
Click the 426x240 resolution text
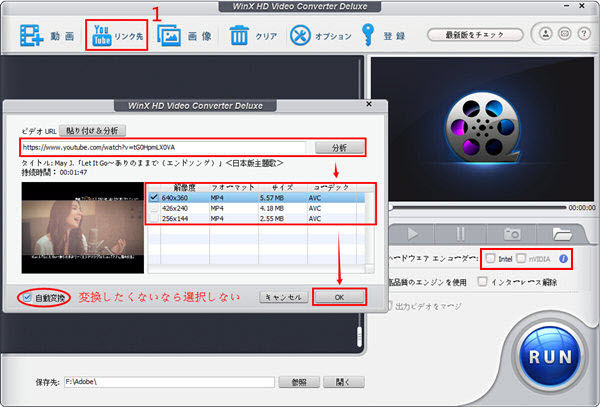pos(174,208)
